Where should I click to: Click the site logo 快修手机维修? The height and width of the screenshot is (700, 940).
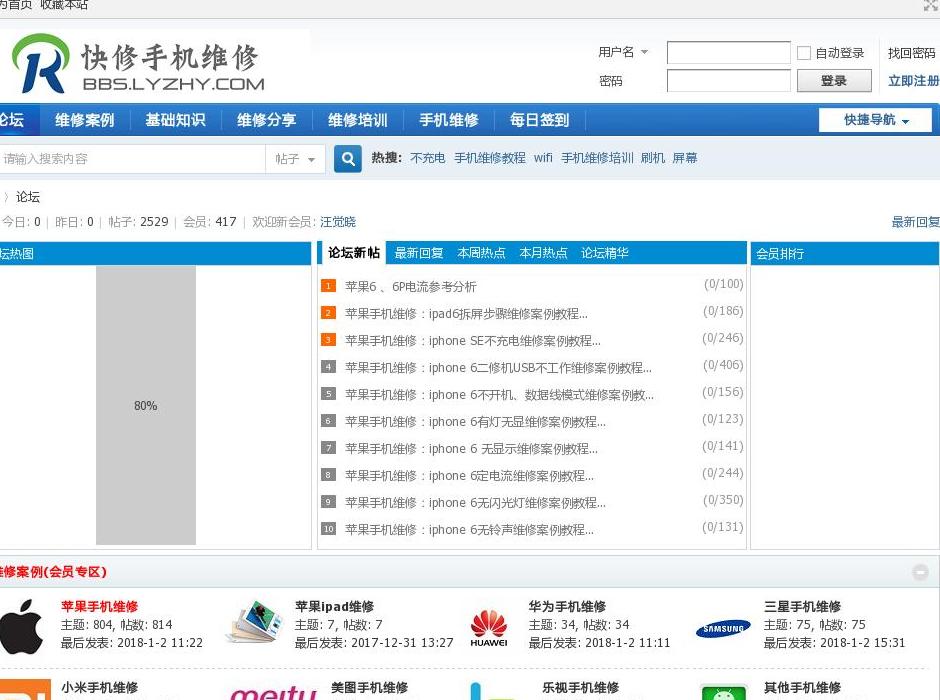(x=138, y=64)
